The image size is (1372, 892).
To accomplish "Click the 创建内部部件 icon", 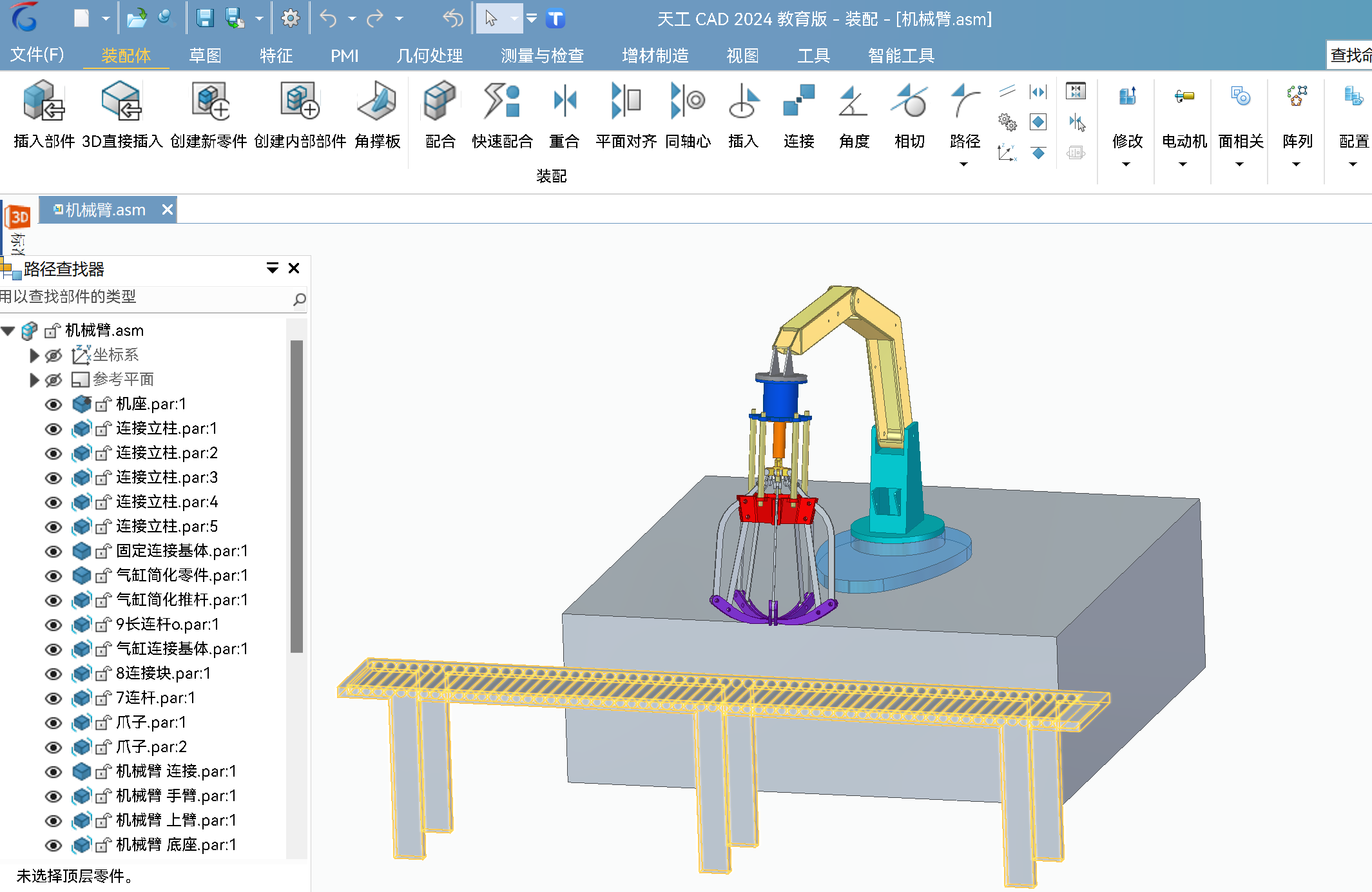I will [x=300, y=101].
